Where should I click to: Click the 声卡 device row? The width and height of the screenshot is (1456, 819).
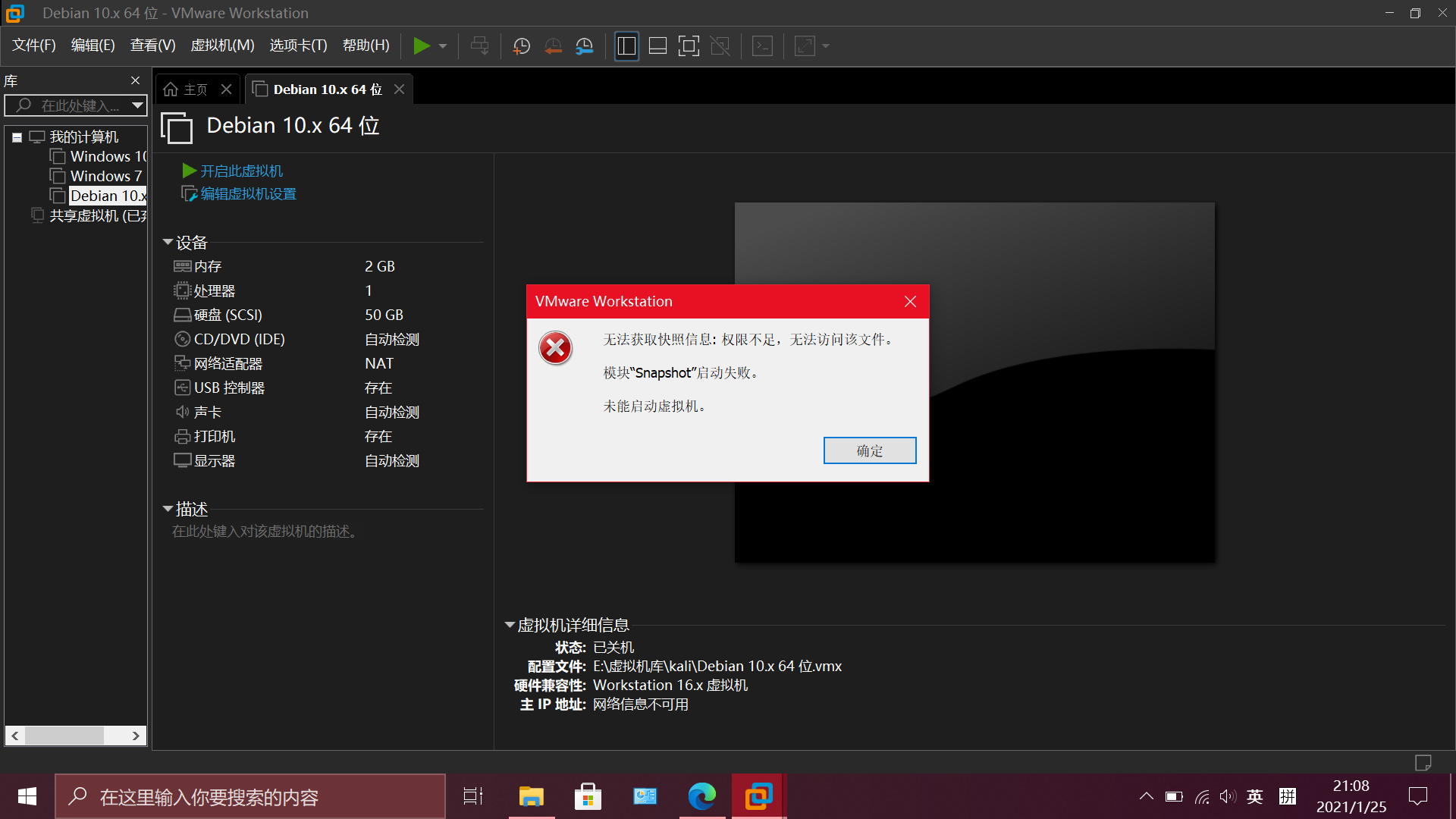pyautogui.click(x=328, y=413)
